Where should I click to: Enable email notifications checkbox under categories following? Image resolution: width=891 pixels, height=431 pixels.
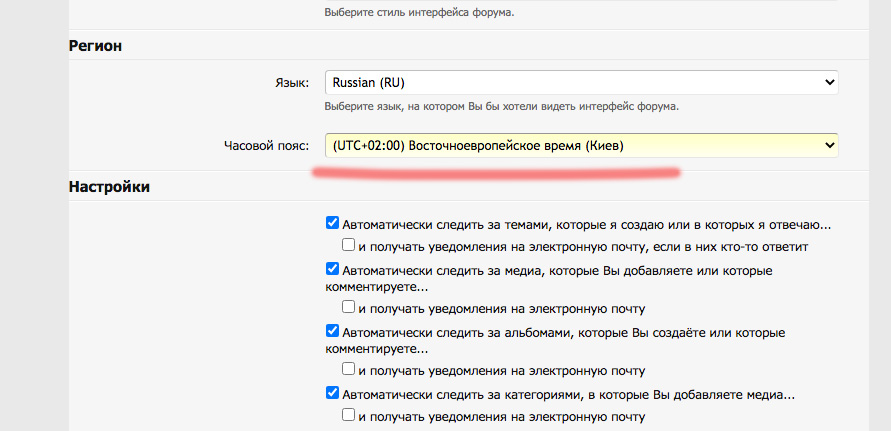click(349, 415)
